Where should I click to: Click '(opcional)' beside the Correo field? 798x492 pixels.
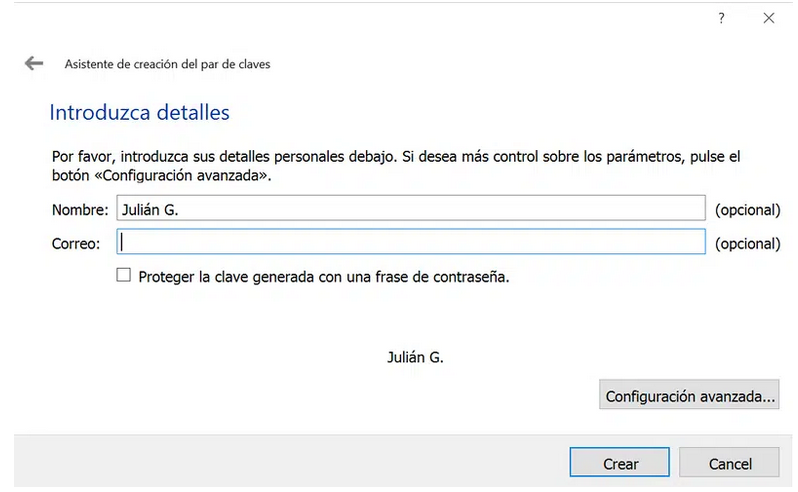(747, 243)
